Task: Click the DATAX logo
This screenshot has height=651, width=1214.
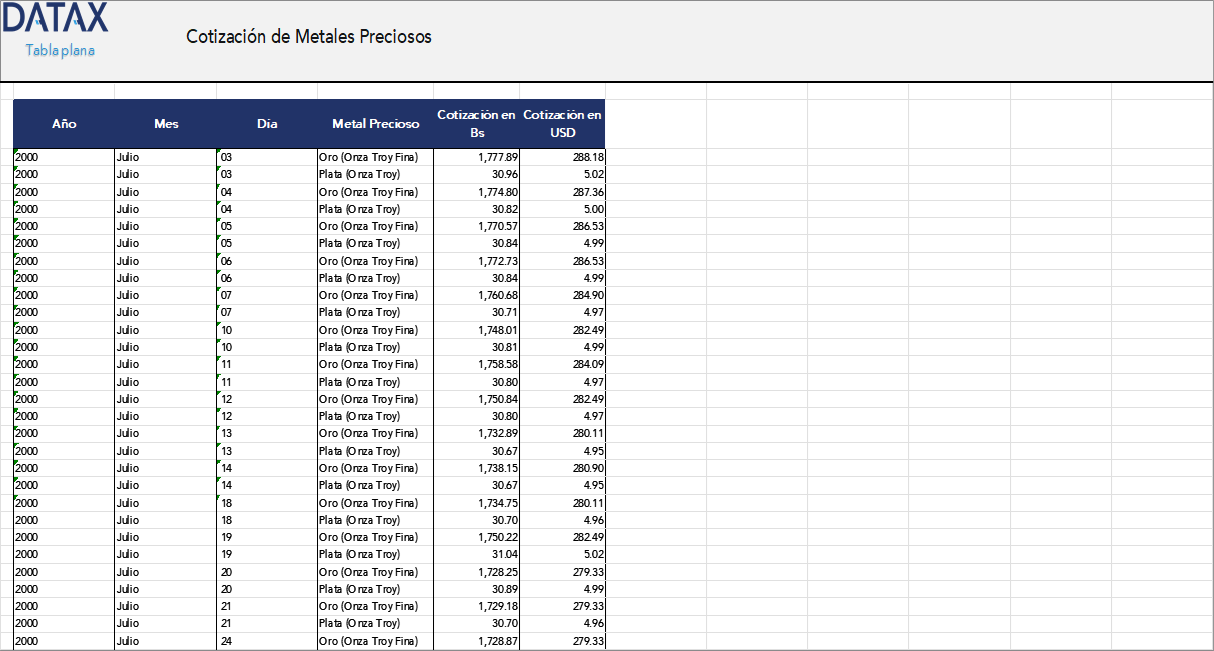Action: 55,18
